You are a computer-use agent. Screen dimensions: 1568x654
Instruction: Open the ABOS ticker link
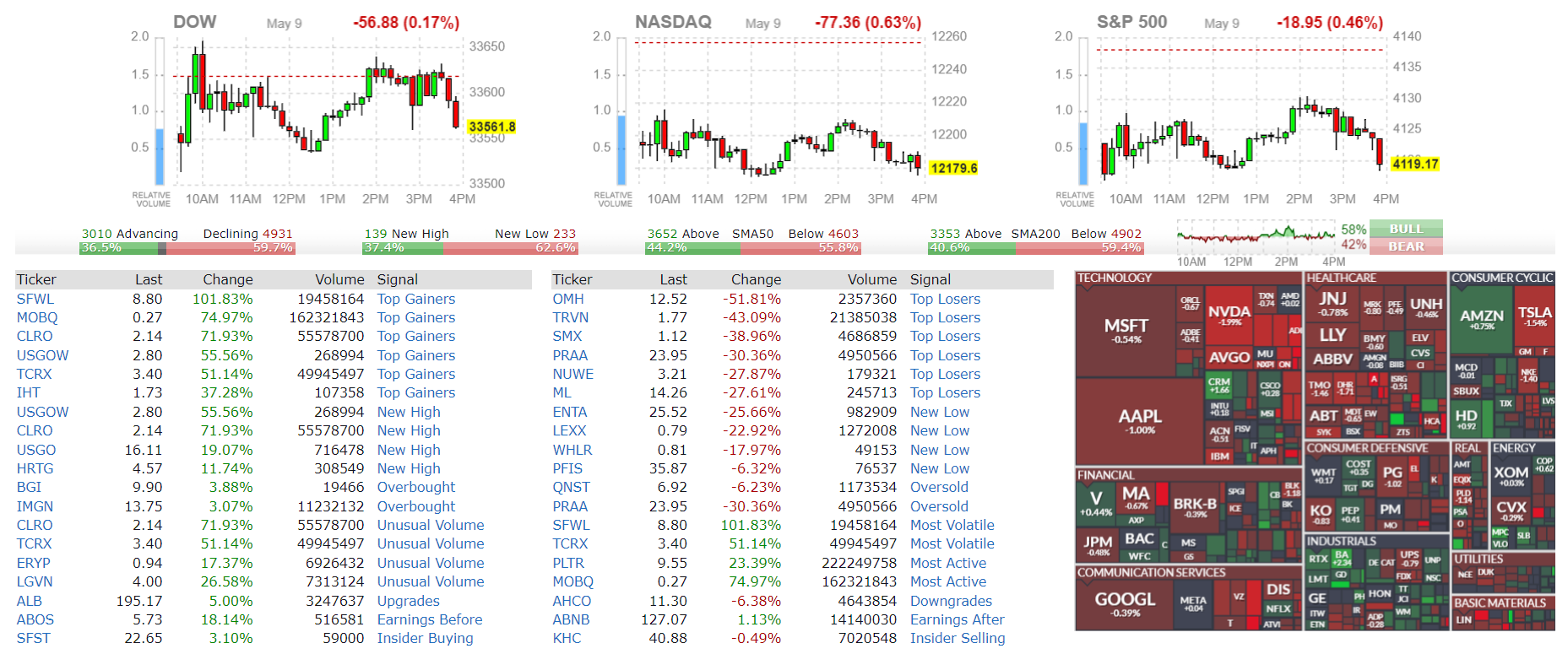pos(35,619)
